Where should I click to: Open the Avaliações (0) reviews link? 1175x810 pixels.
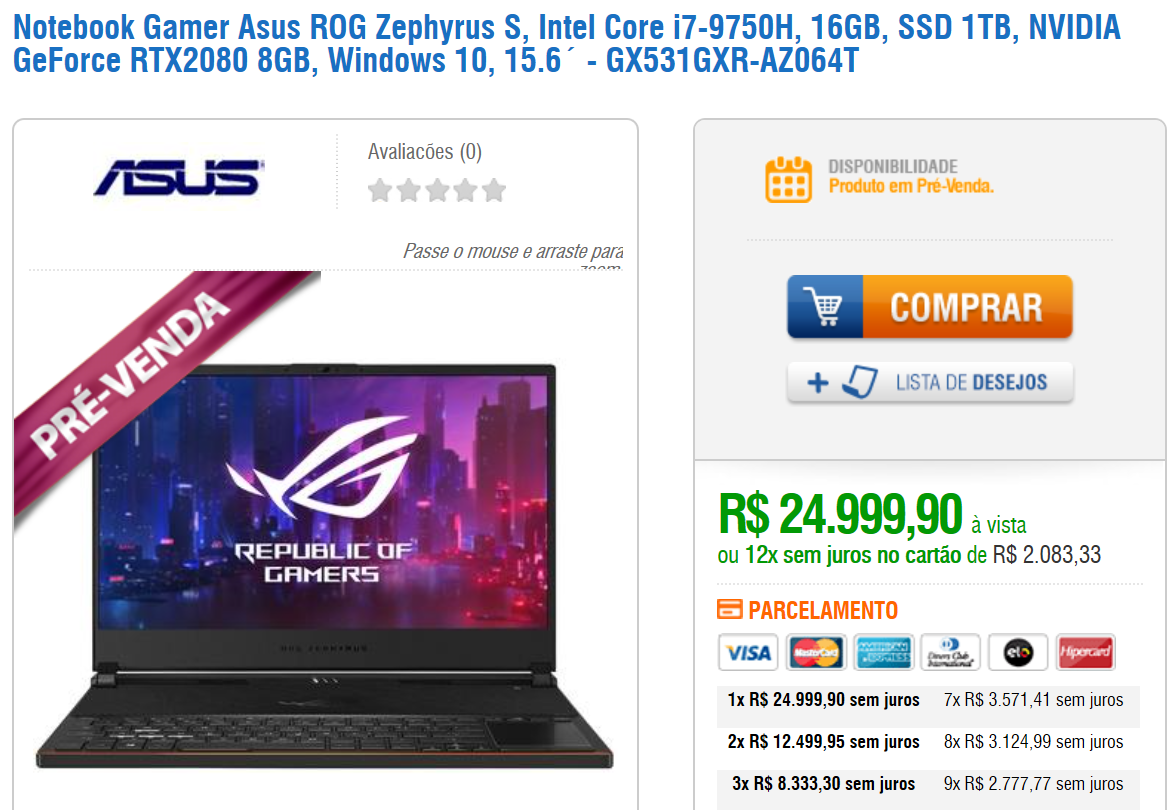coord(424,152)
